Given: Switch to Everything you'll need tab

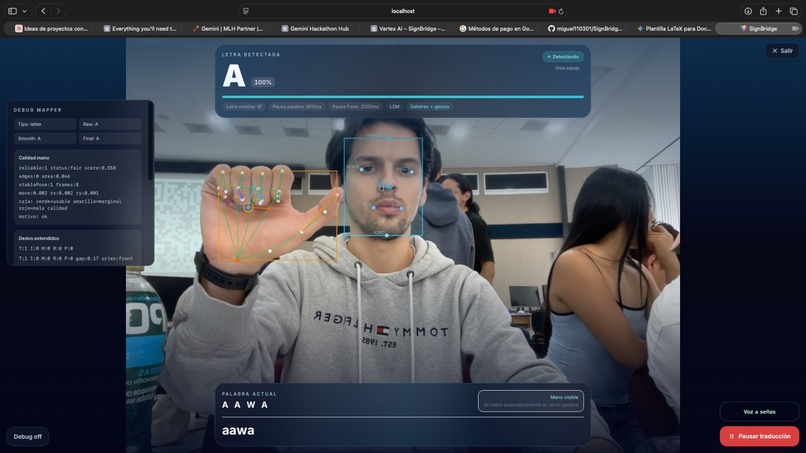Looking at the screenshot, I should (140, 29).
